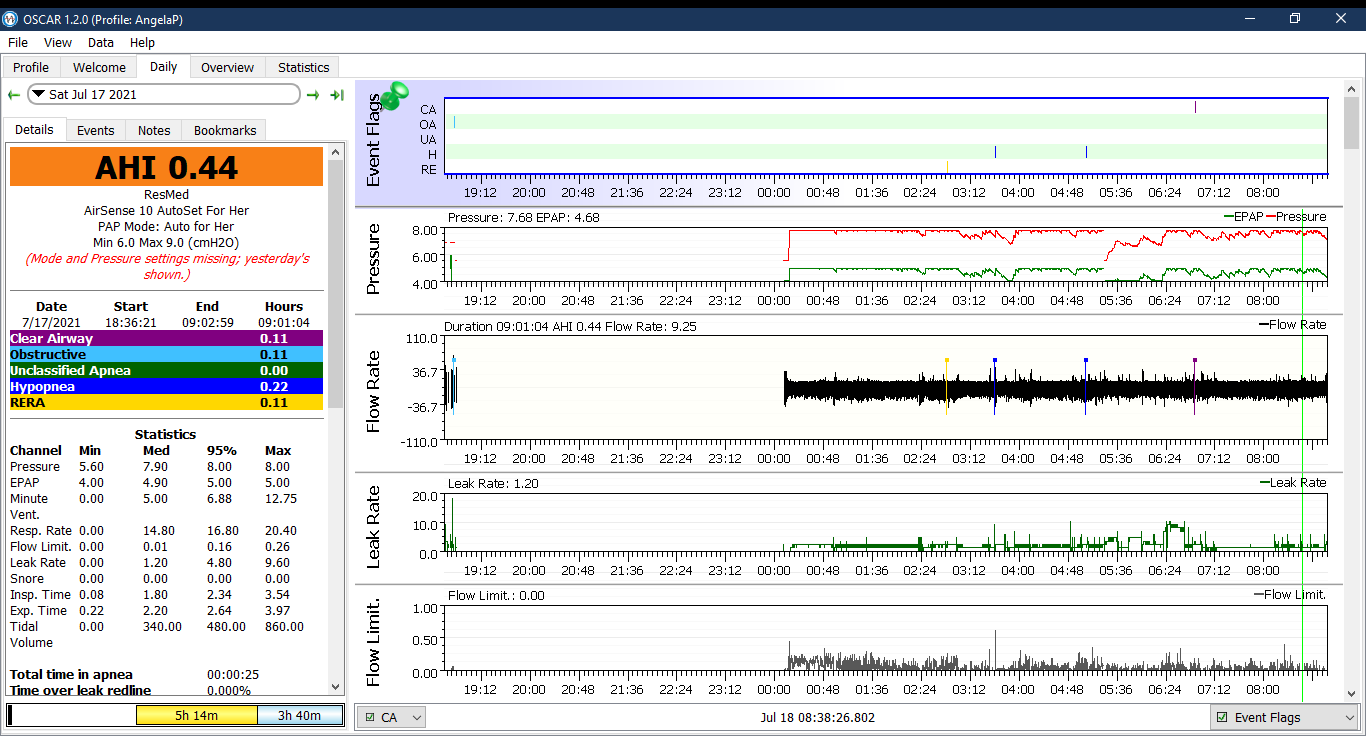Open the Event Flags dropdown at bottom right

click(x=1284, y=717)
